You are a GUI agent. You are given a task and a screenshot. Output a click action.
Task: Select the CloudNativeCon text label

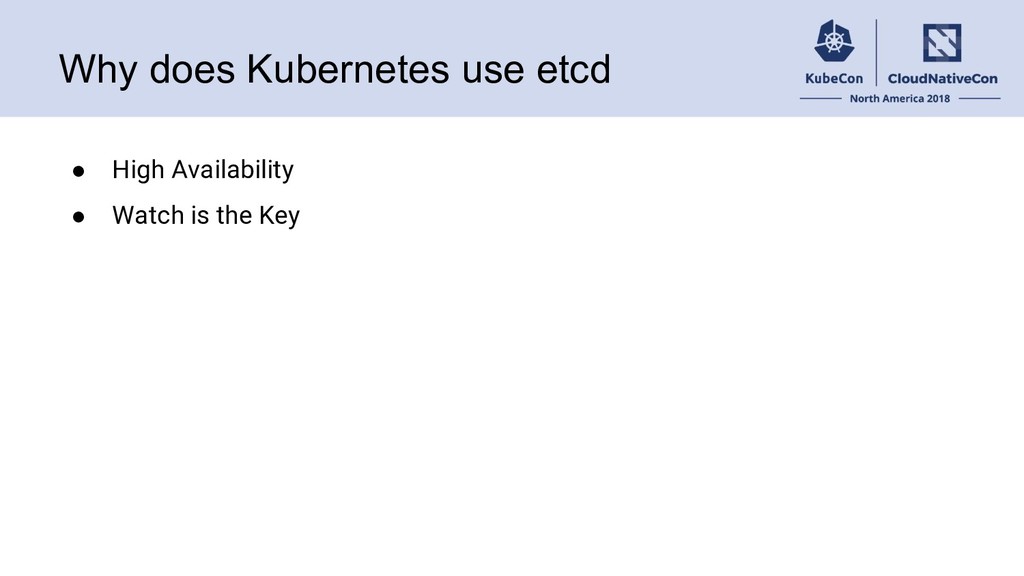click(942, 78)
